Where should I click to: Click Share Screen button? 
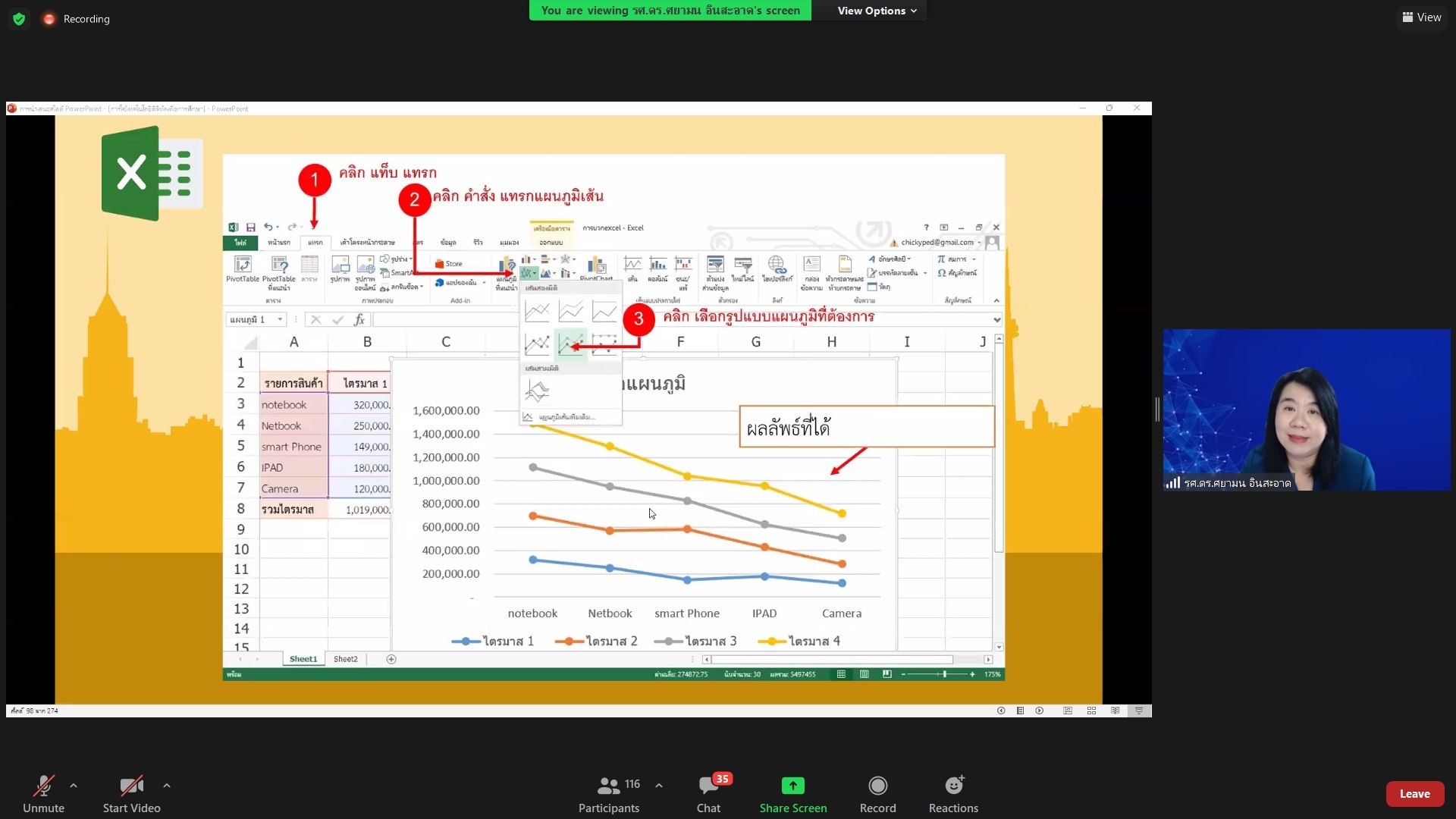pyautogui.click(x=793, y=794)
